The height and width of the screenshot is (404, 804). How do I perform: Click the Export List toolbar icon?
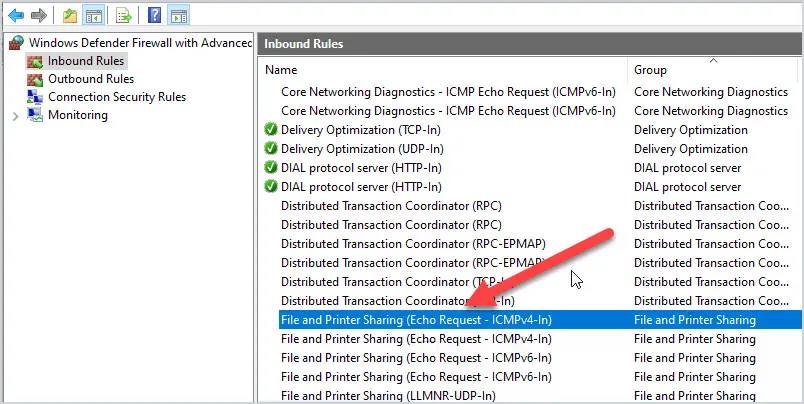(124, 16)
